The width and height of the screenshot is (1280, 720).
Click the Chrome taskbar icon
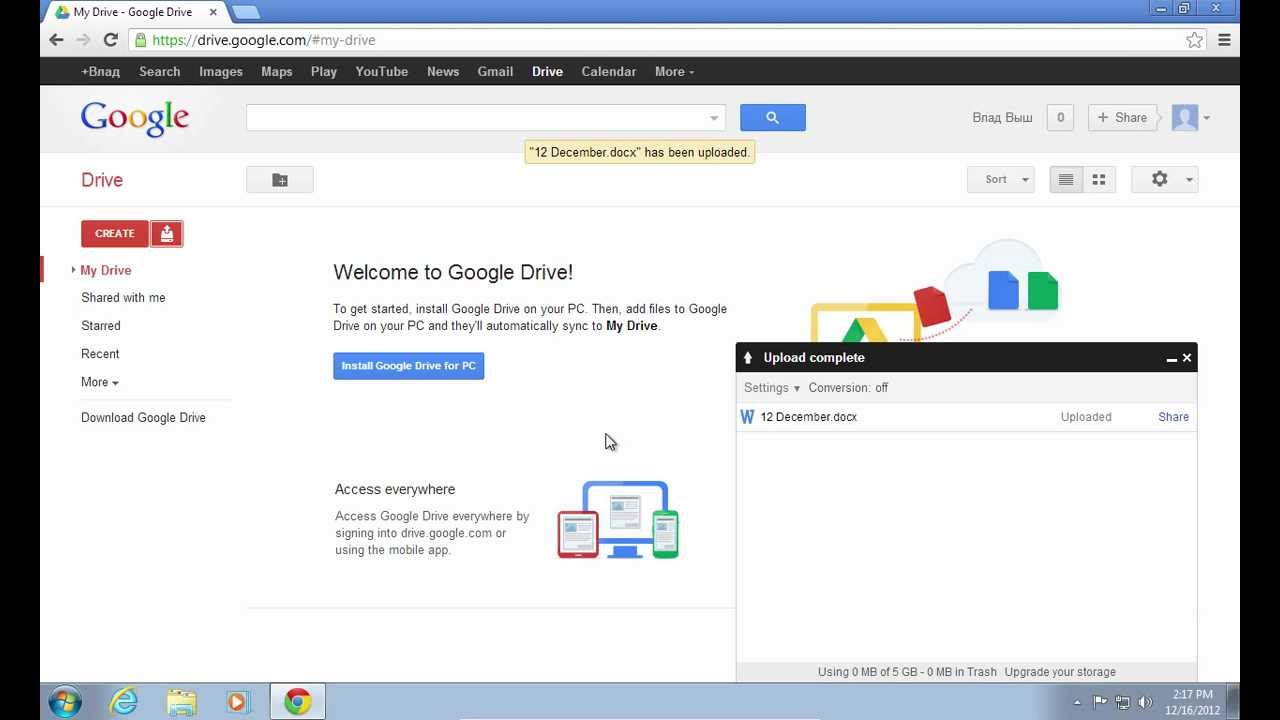point(297,702)
